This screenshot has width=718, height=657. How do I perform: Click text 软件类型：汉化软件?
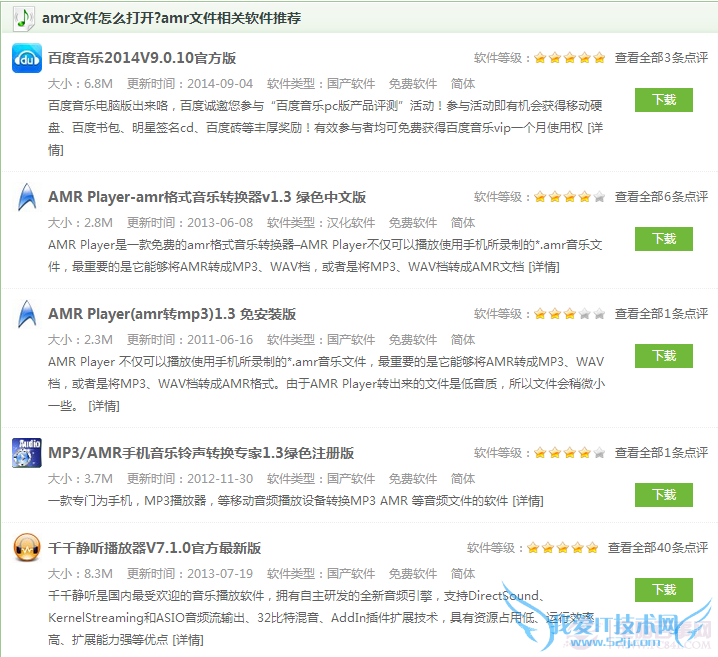(x=321, y=223)
